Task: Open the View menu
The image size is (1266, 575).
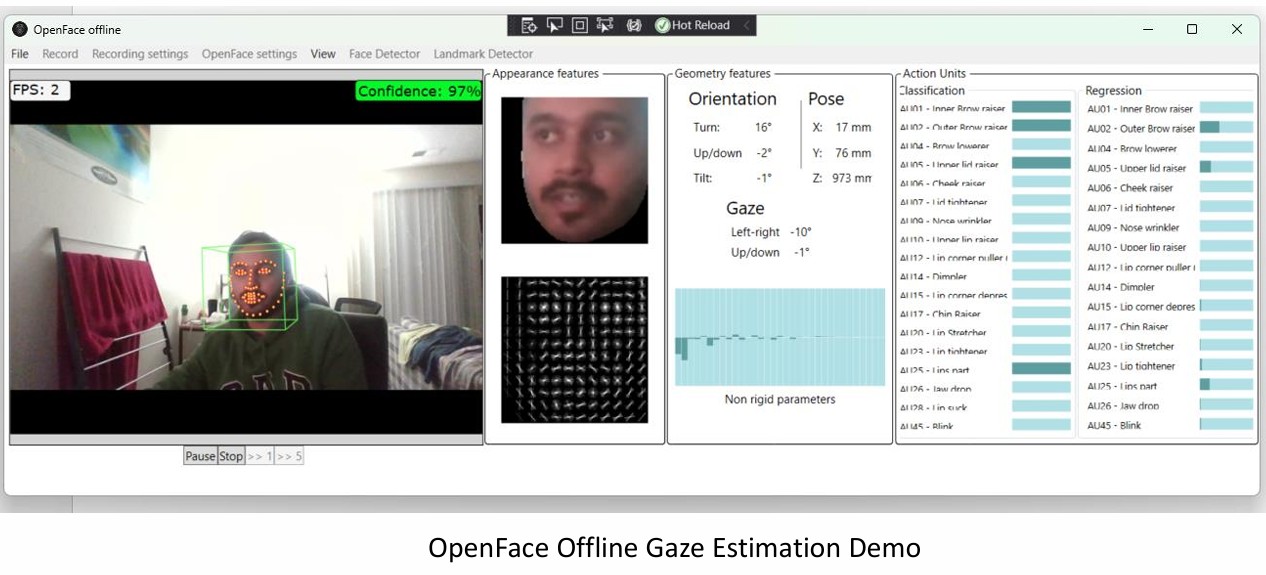Action: pyautogui.click(x=323, y=54)
